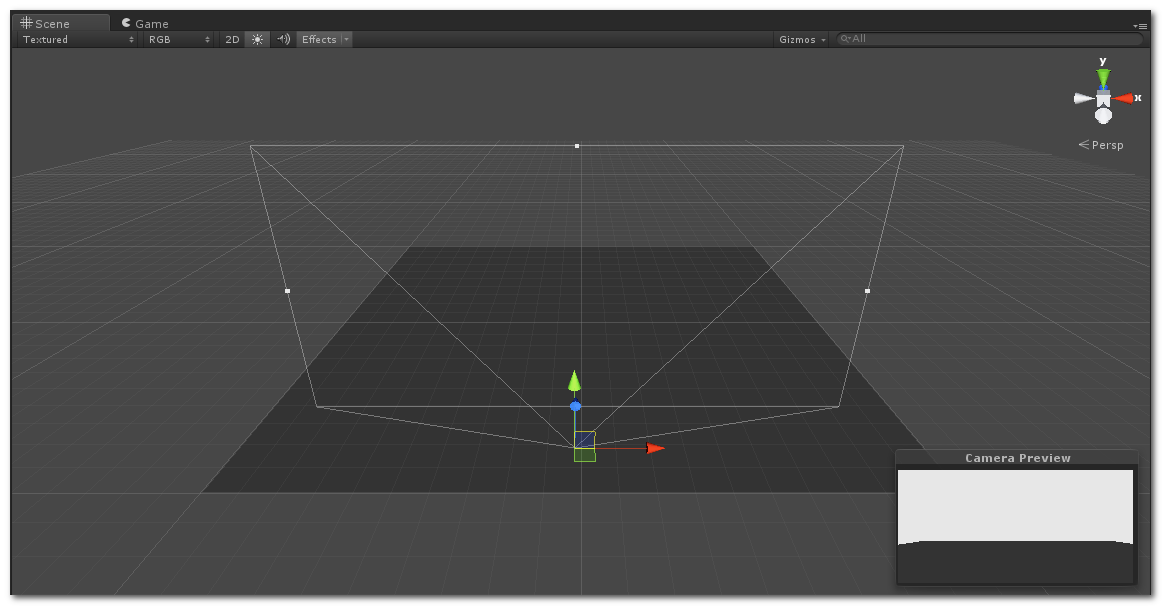Open the Effects dropdown arrow
This screenshot has width=1162, height=606.
point(346,39)
